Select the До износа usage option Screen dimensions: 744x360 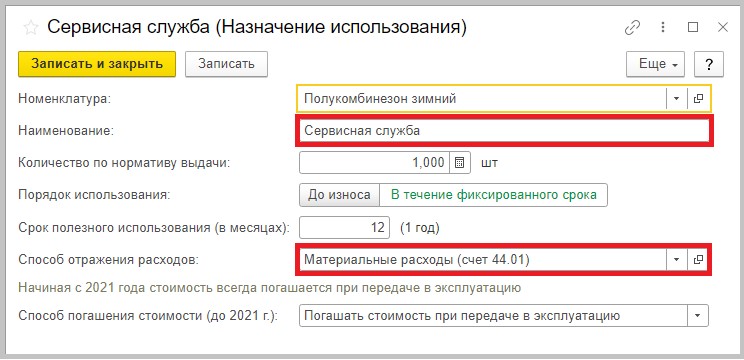point(339,195)
